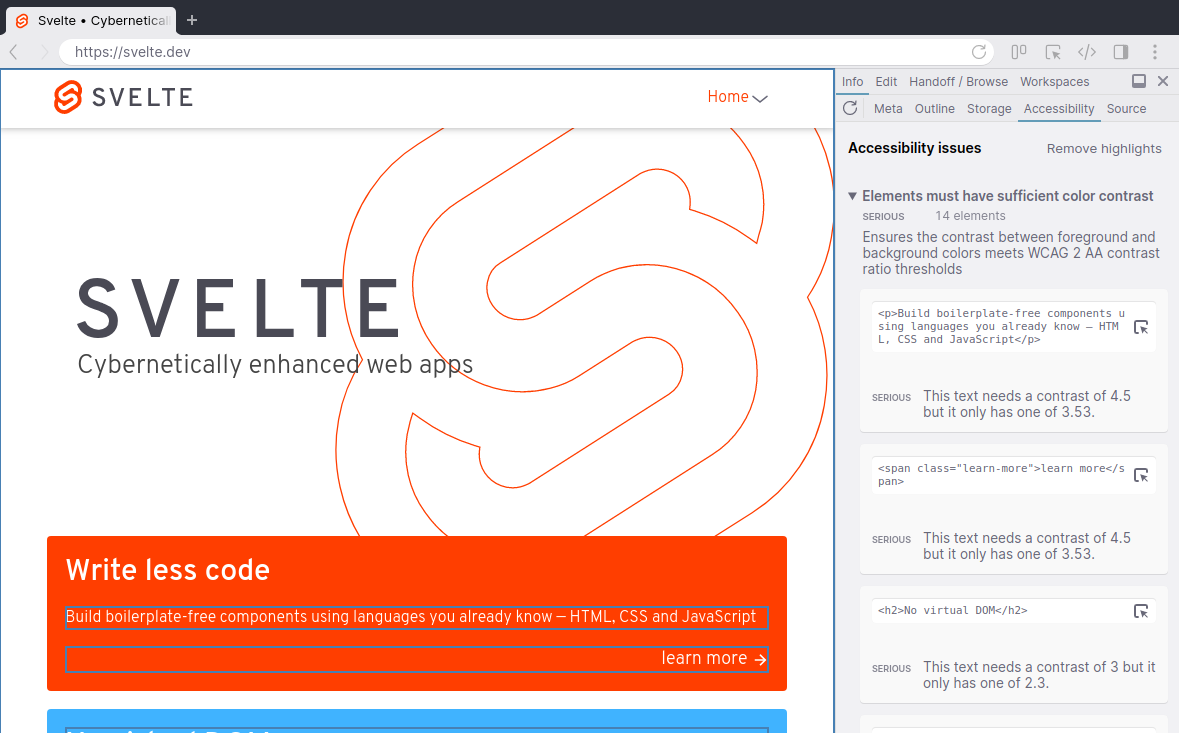Image resolution: width=1179 pixels, height=733 pixels.
Task: Open the code view icon in toolbar
Action: click(x=1087, y=52)
